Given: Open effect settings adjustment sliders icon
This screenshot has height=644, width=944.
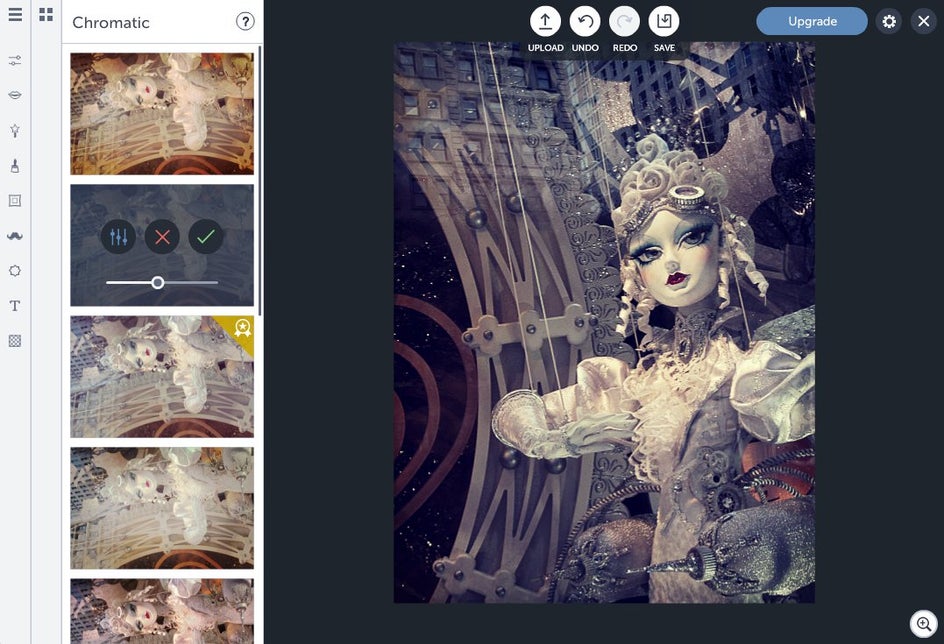Looking at the screenshot, I should click(x=119, y=237).
